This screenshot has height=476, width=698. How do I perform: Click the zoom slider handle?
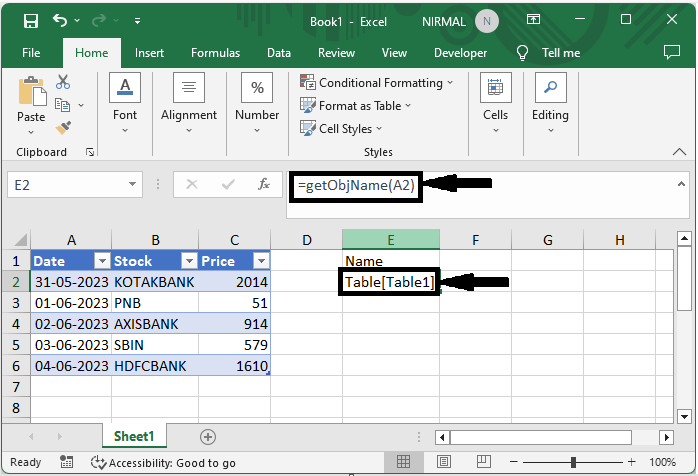573,462
